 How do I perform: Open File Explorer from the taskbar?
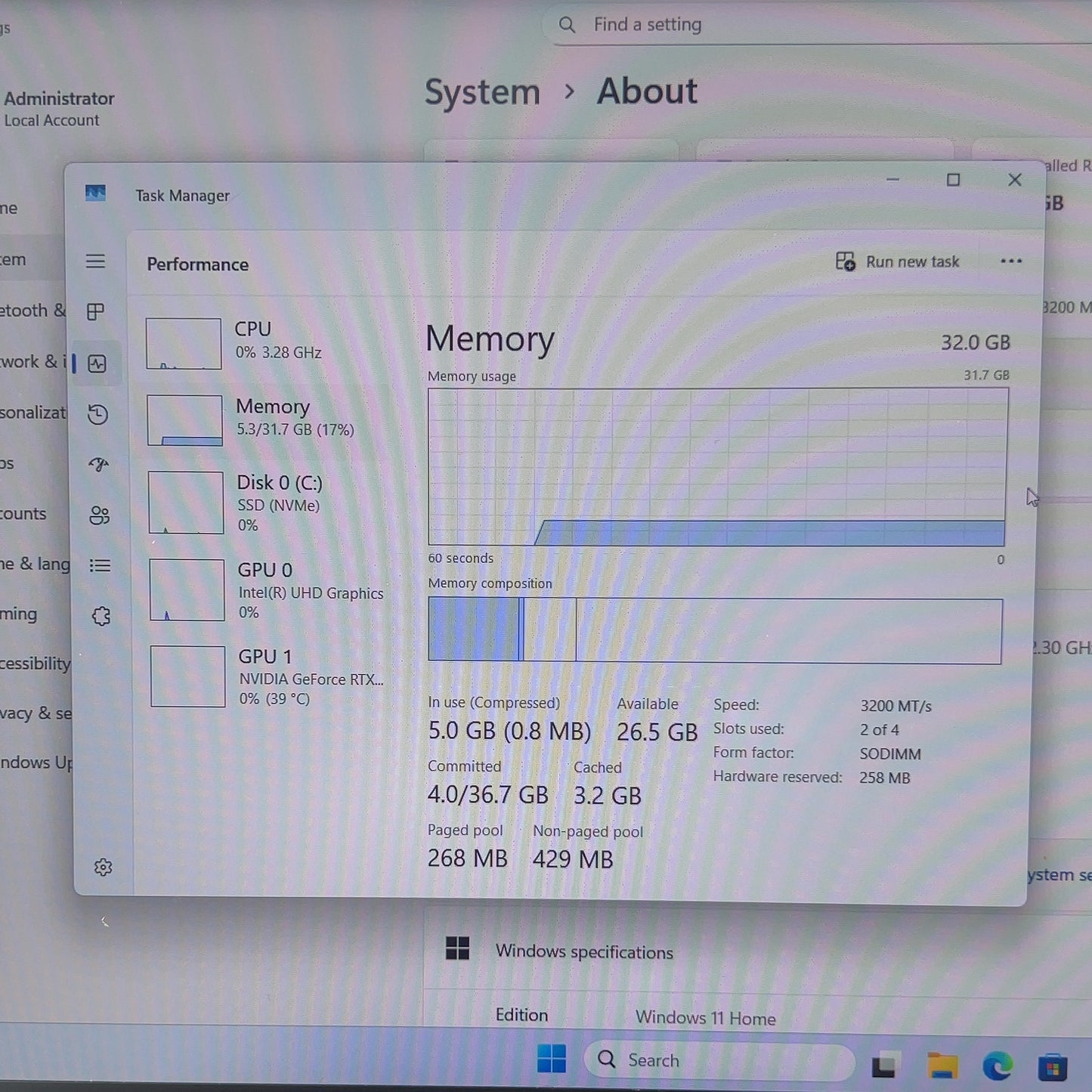pos(942,1066)
